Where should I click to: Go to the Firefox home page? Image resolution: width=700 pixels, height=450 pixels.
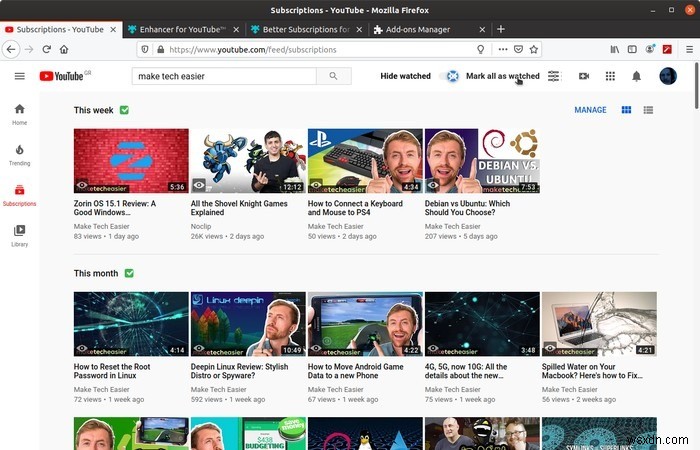pos(64,50)
